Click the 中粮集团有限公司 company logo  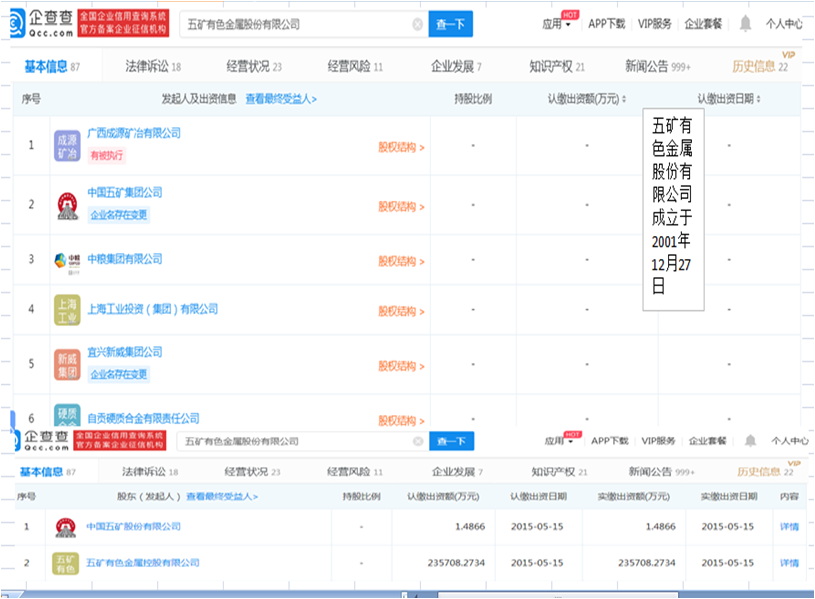click(67, 262)
